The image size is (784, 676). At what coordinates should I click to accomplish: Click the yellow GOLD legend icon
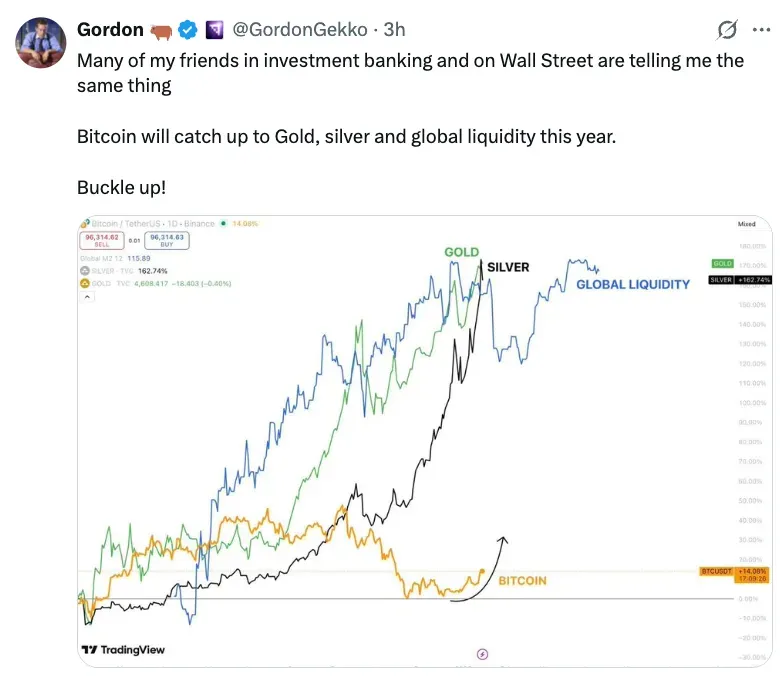pyautogui.click(x=84, y=283)
